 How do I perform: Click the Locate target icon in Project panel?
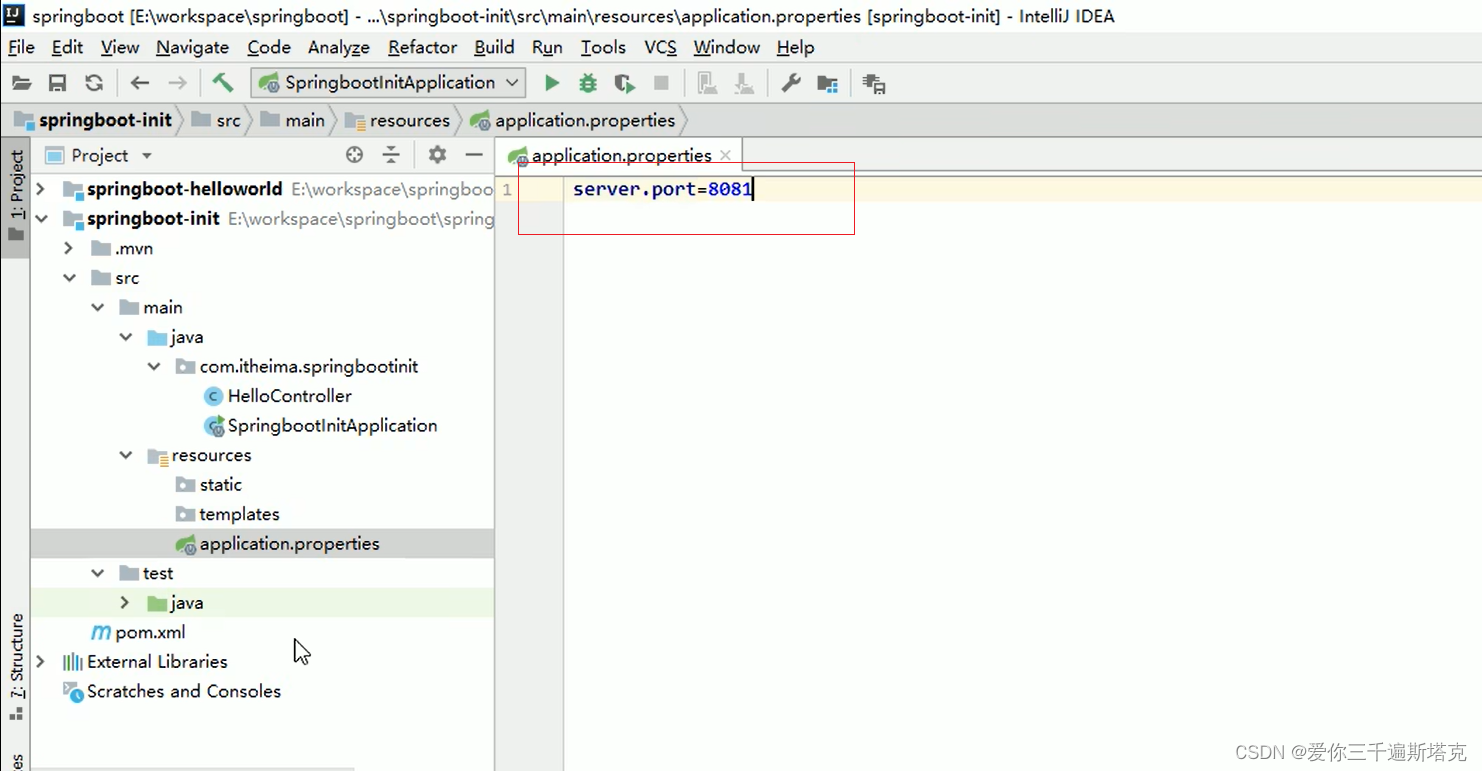pos(354,155)
